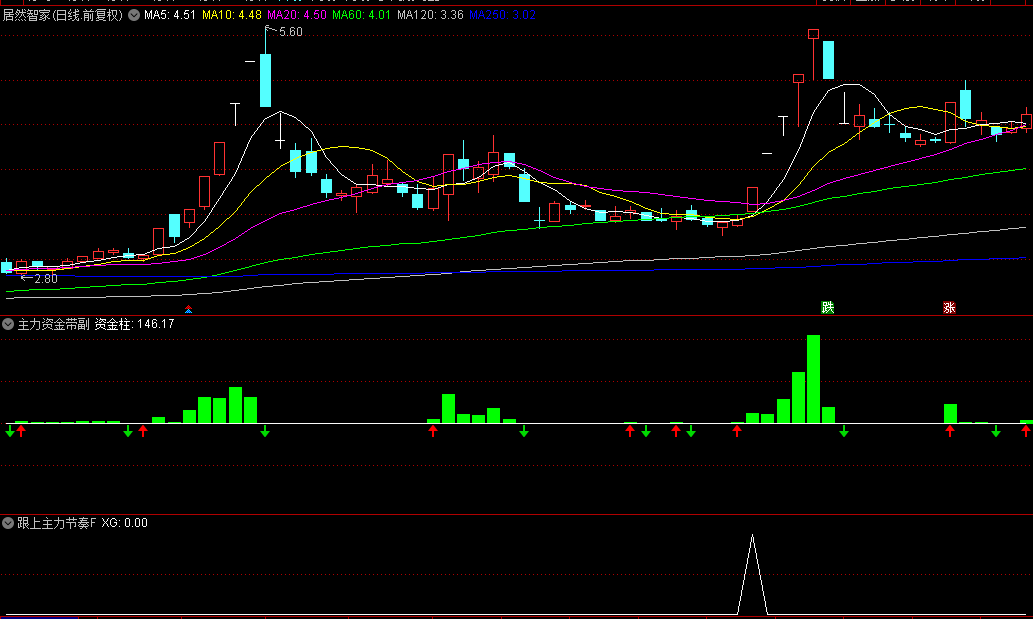Expand the 跟上主力节奏F indicator menu icon
Image resolution: width=1033 pixels, height=619 pixels.
pos(8,523)
